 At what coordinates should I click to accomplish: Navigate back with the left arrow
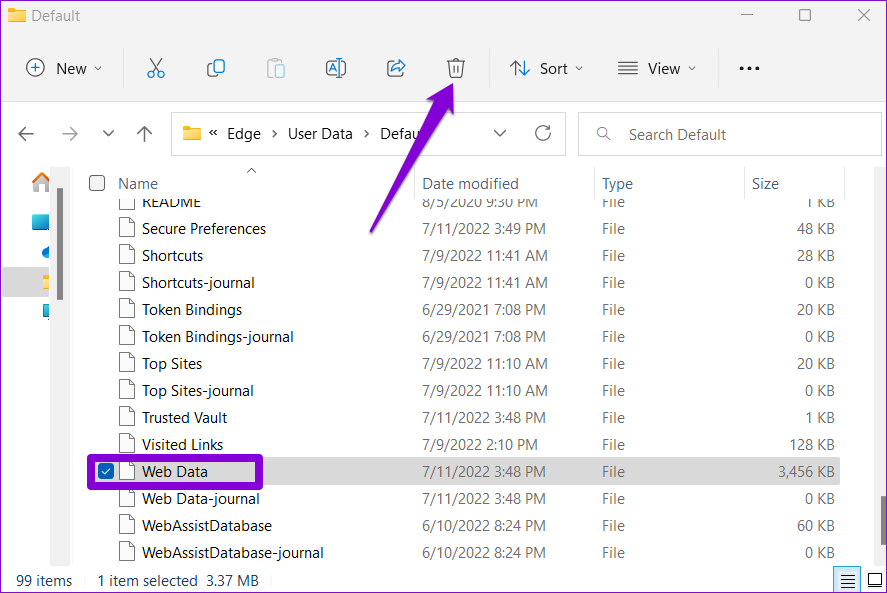[27, 134]
